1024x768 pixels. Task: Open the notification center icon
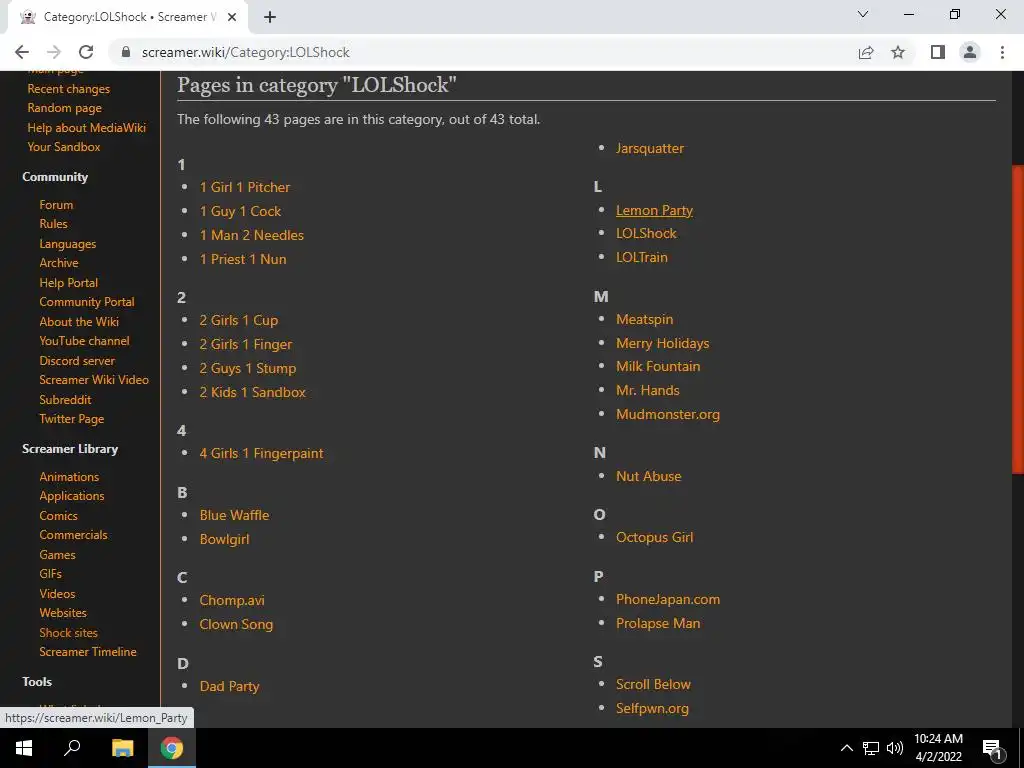991,748
